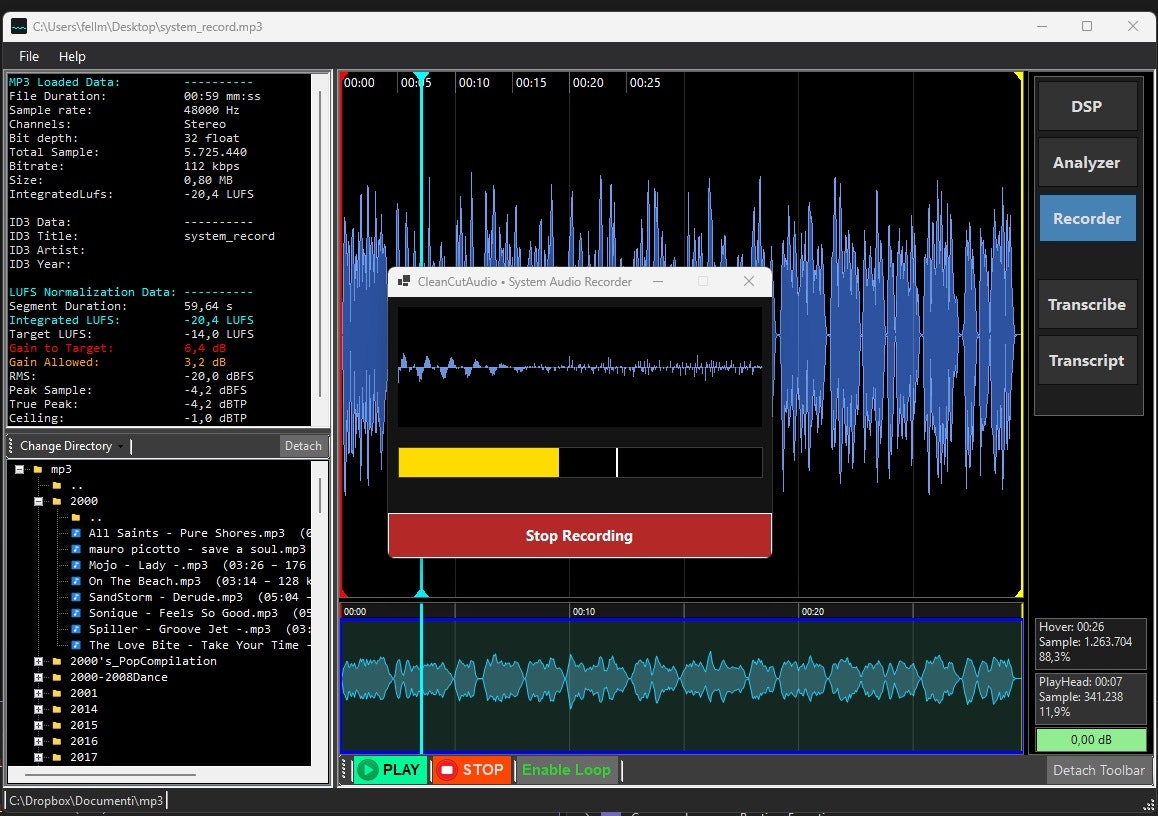The height and width of the screenshot is (816, 1158).
Task: Click the yellow recording level bar
Action: [478, 462]
